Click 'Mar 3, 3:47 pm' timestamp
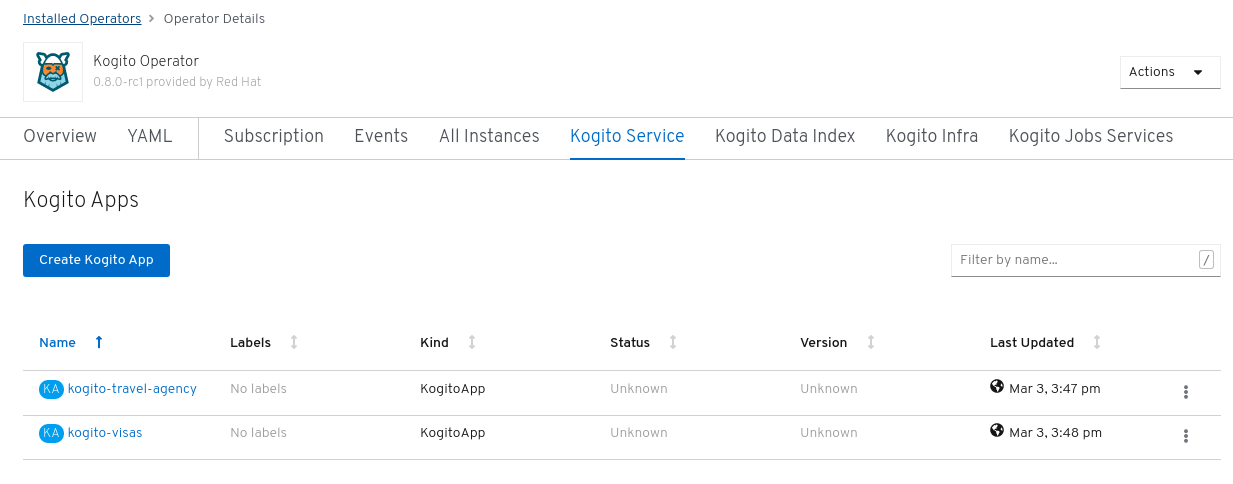This screenshot has width=1233, height=484. click(1055, 389)
